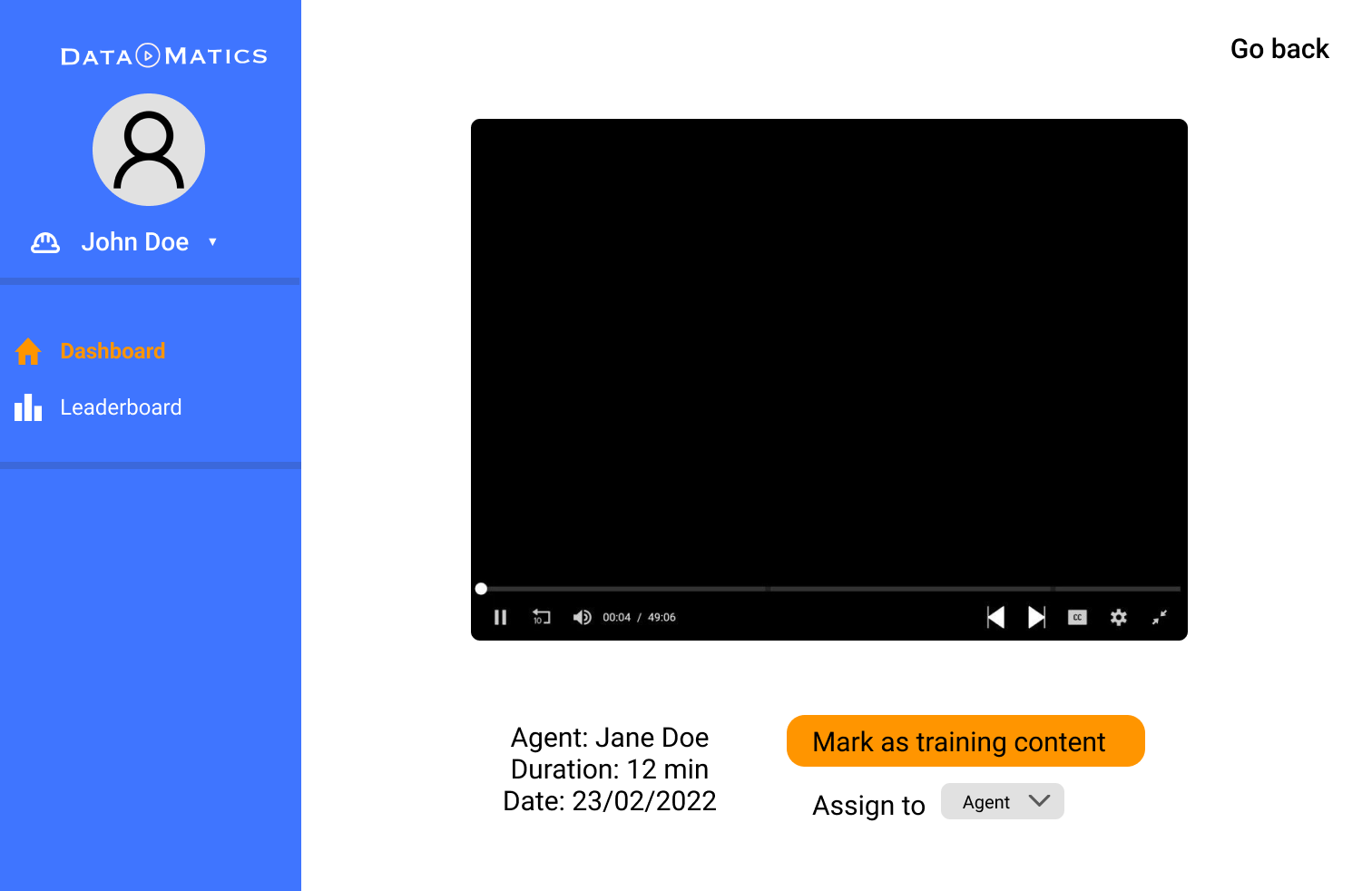Click the Mark as training content button

965,741
